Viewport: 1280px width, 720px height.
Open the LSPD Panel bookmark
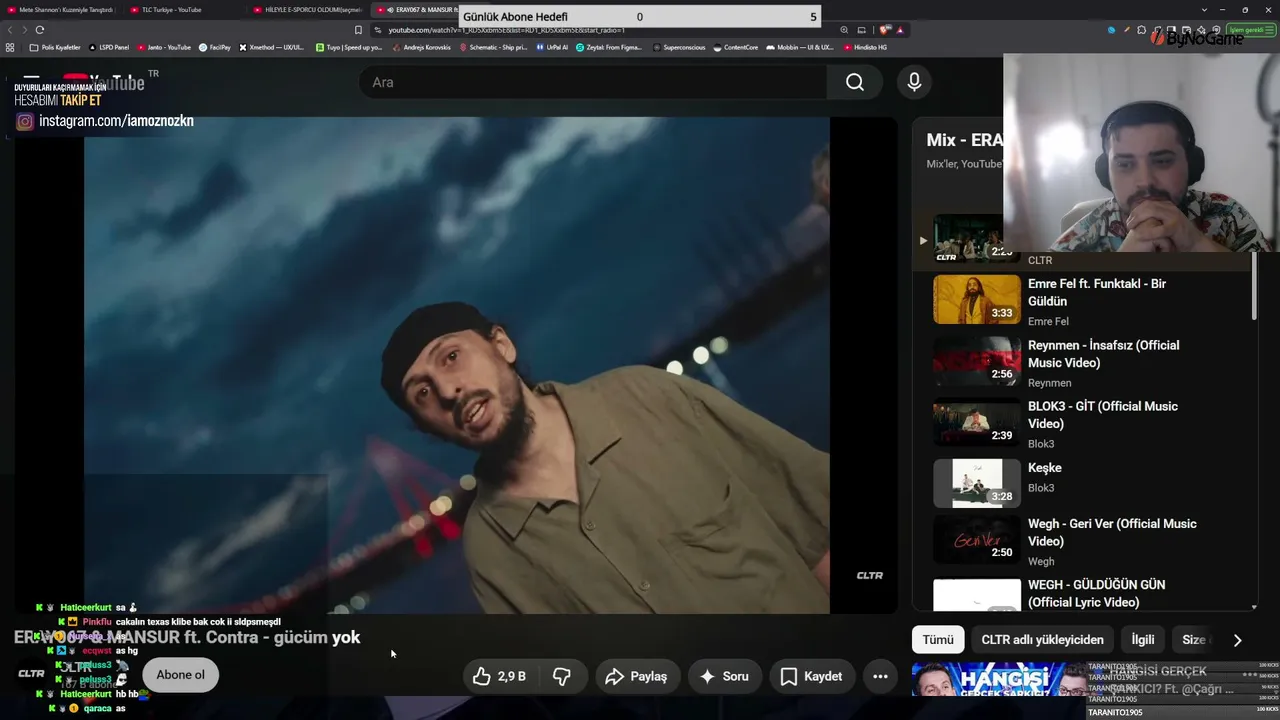109,47
